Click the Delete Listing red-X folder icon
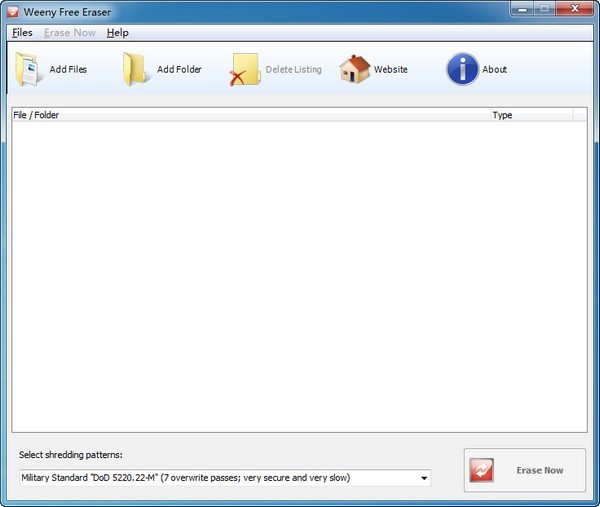 (x=245, y=69)
